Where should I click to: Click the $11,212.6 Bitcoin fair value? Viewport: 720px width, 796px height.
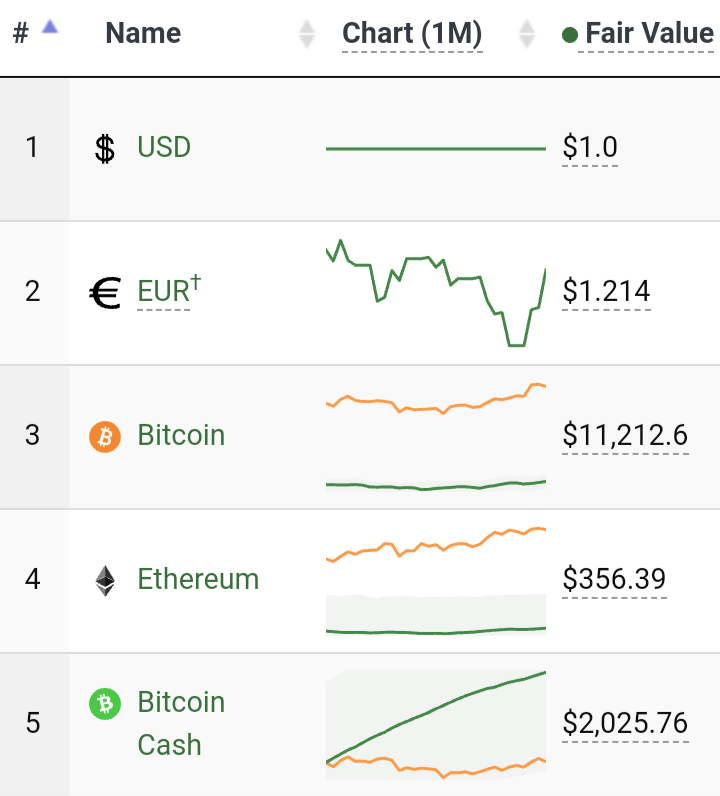pyautogui.click(x=625, y=436)
